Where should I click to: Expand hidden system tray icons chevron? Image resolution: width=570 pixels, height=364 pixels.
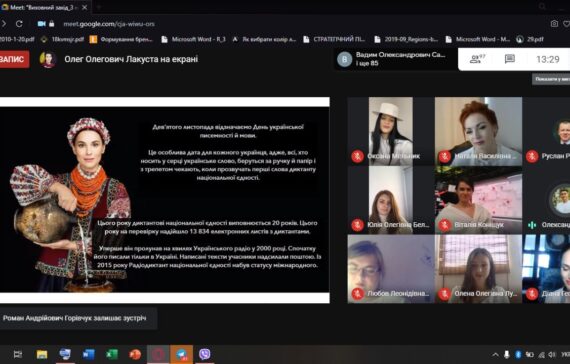[495, 354]
